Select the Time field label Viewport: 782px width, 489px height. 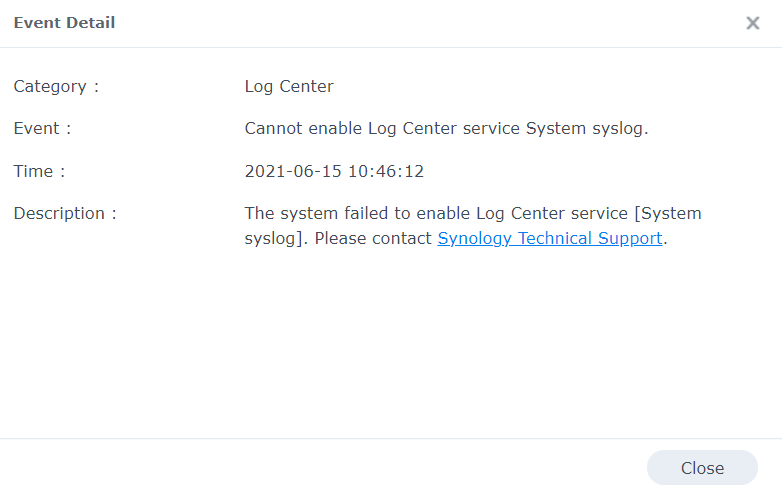click(x=39, y=171)
